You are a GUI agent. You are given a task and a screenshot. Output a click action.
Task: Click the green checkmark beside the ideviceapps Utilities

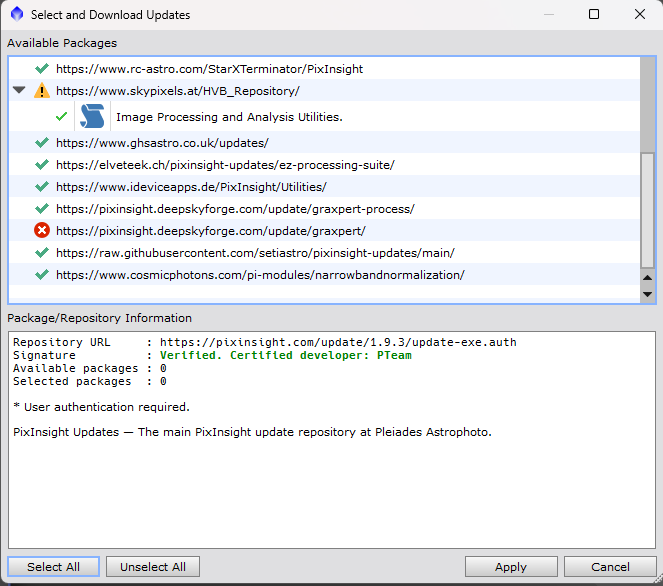41,187
